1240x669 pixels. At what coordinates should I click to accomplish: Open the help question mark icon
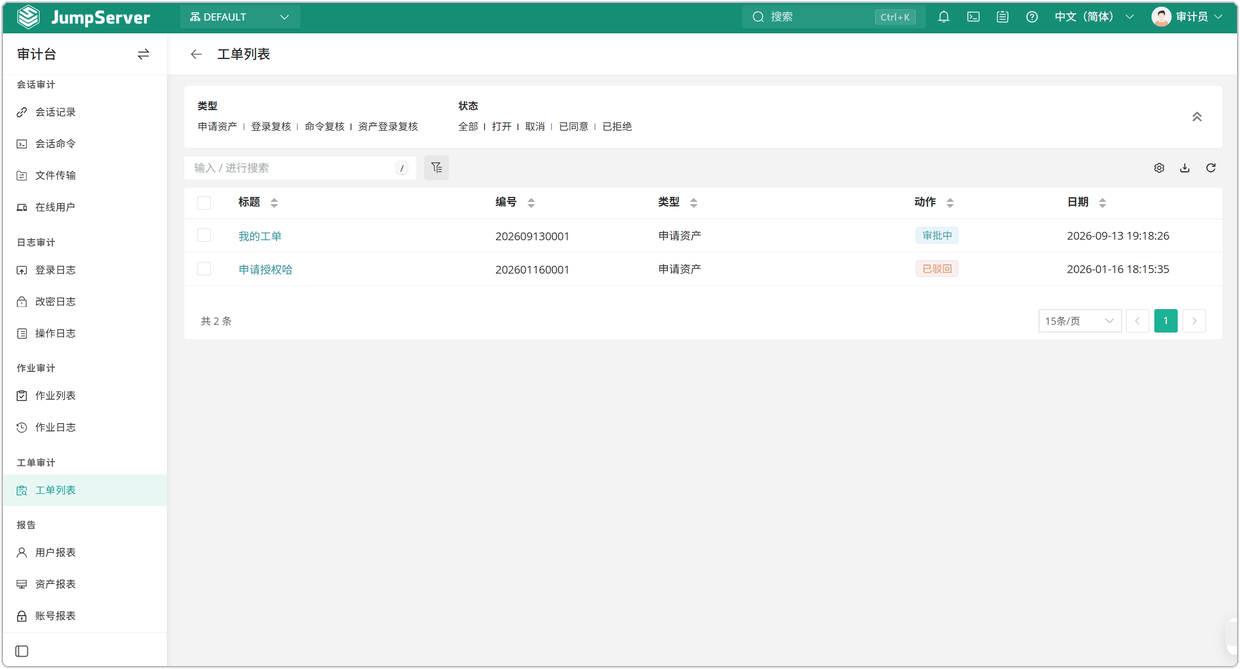click(x=1032, y=17)
